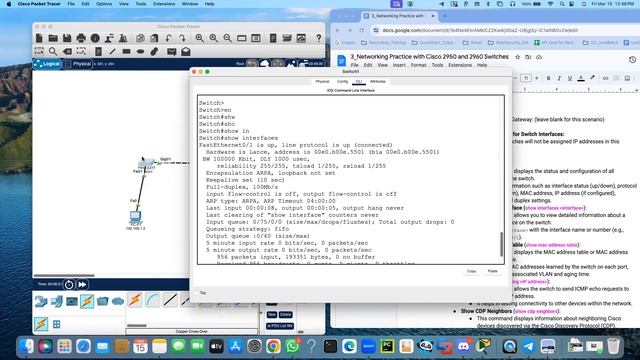Select automatic connection lightning cable

(135, 300)
